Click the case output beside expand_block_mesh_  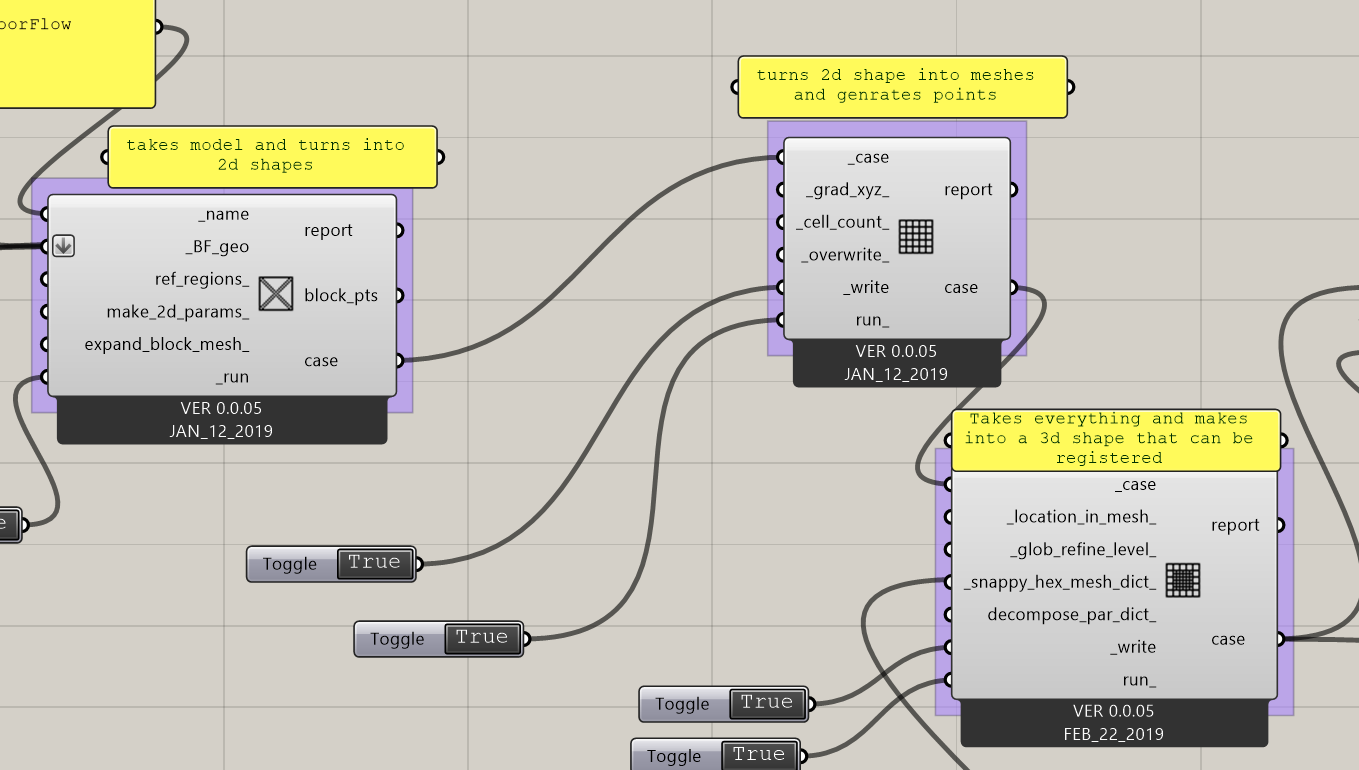321,360
